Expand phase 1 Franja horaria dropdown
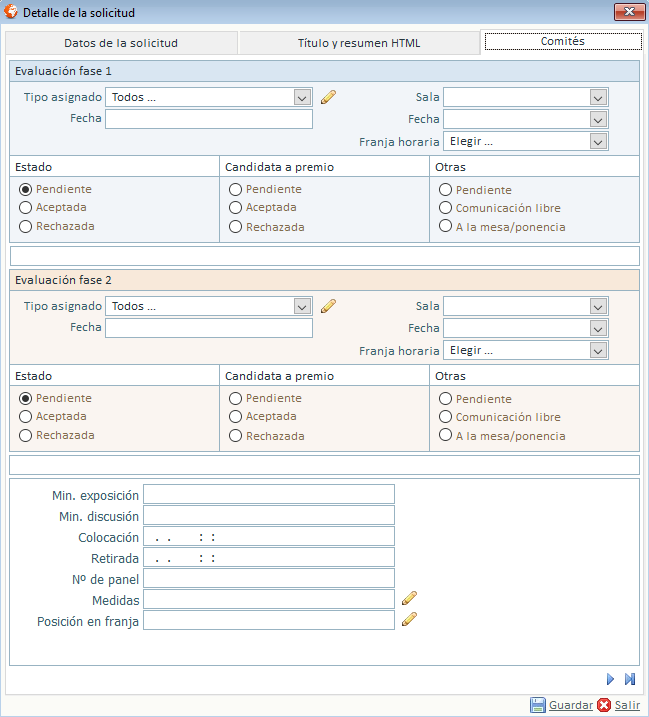This screenshot has width=649, height=717. coord(598,141)
